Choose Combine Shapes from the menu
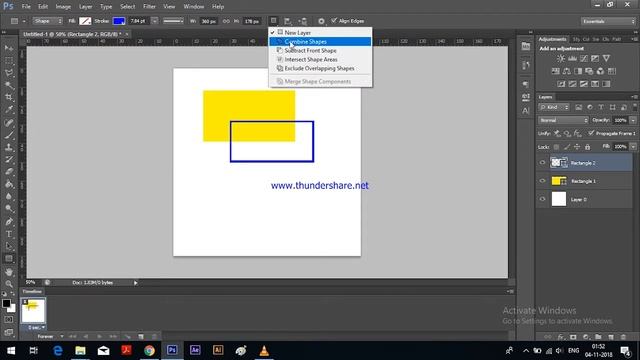Viewport: 640px width, 360px height. (x=320, y=42)
